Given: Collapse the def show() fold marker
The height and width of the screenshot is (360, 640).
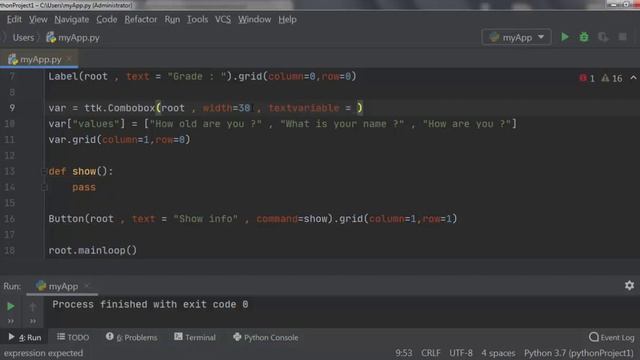Looking at the screenshot, I should 44,171.
